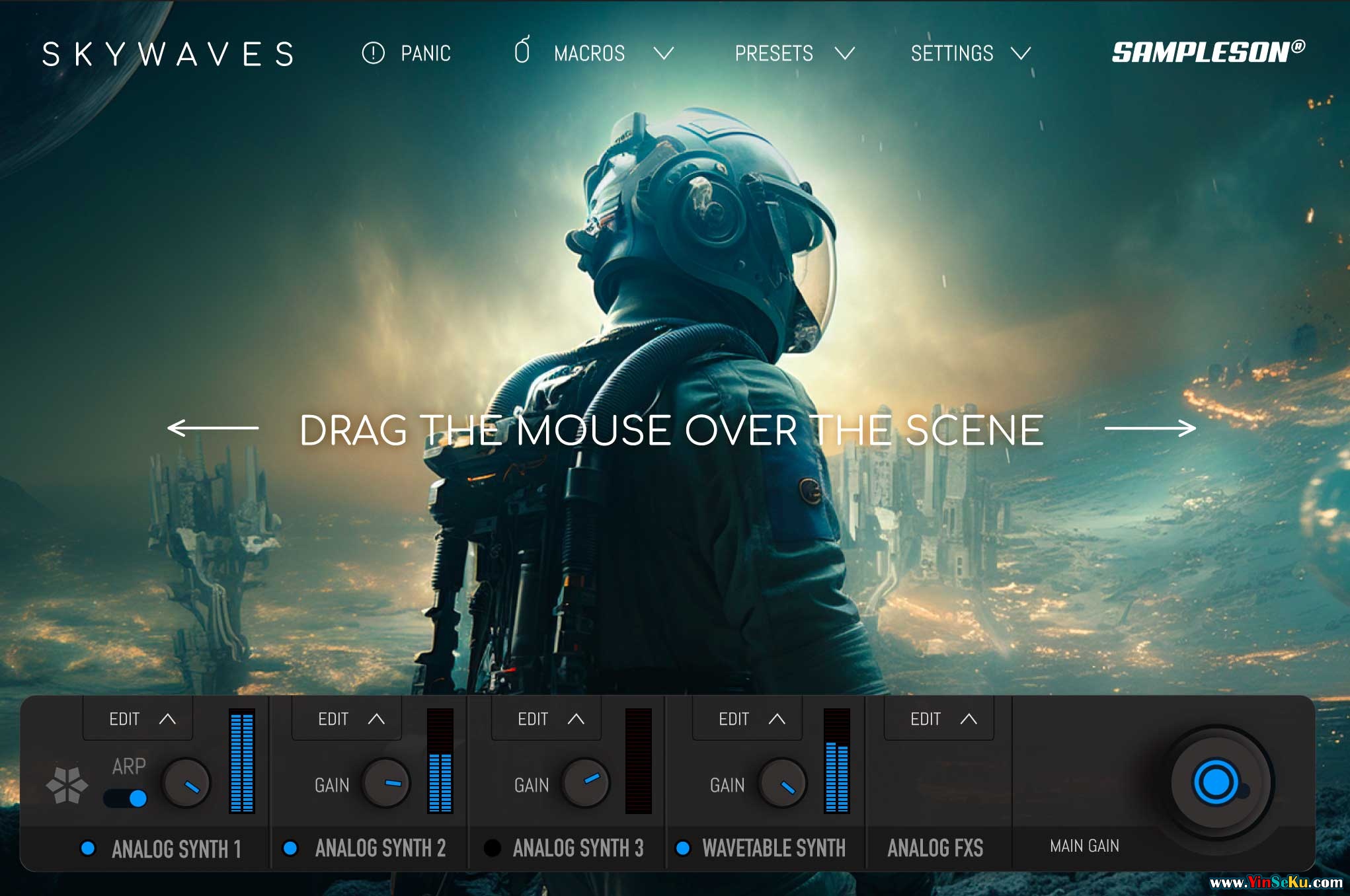Click the Sampleson logo
The height and width of the screenshot is (896, 1350).
click(1208, 52)
